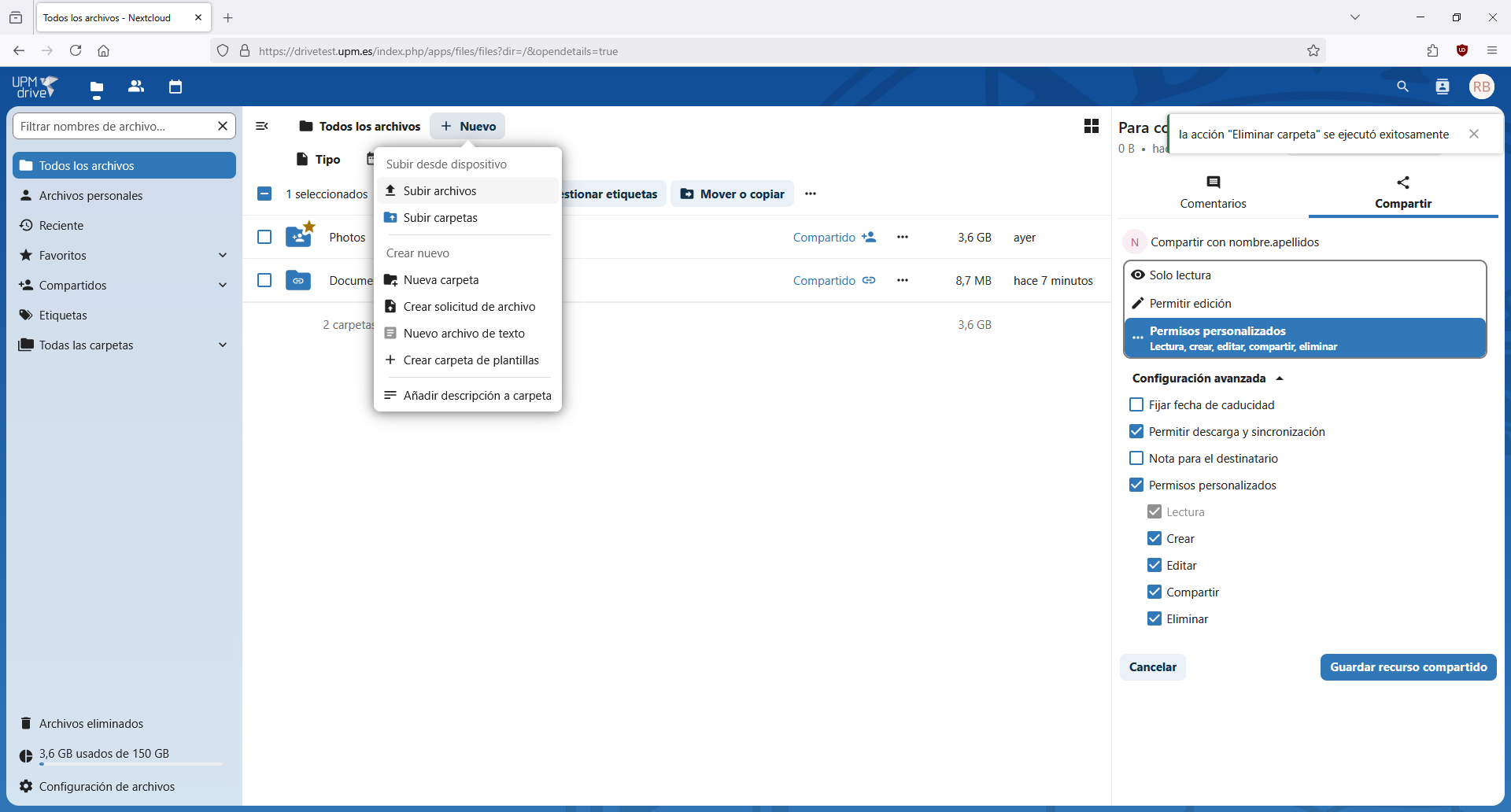1511x812 pixels.
Task: Collapse Configuración avanzada section
Action: (x=1208, y=378)
